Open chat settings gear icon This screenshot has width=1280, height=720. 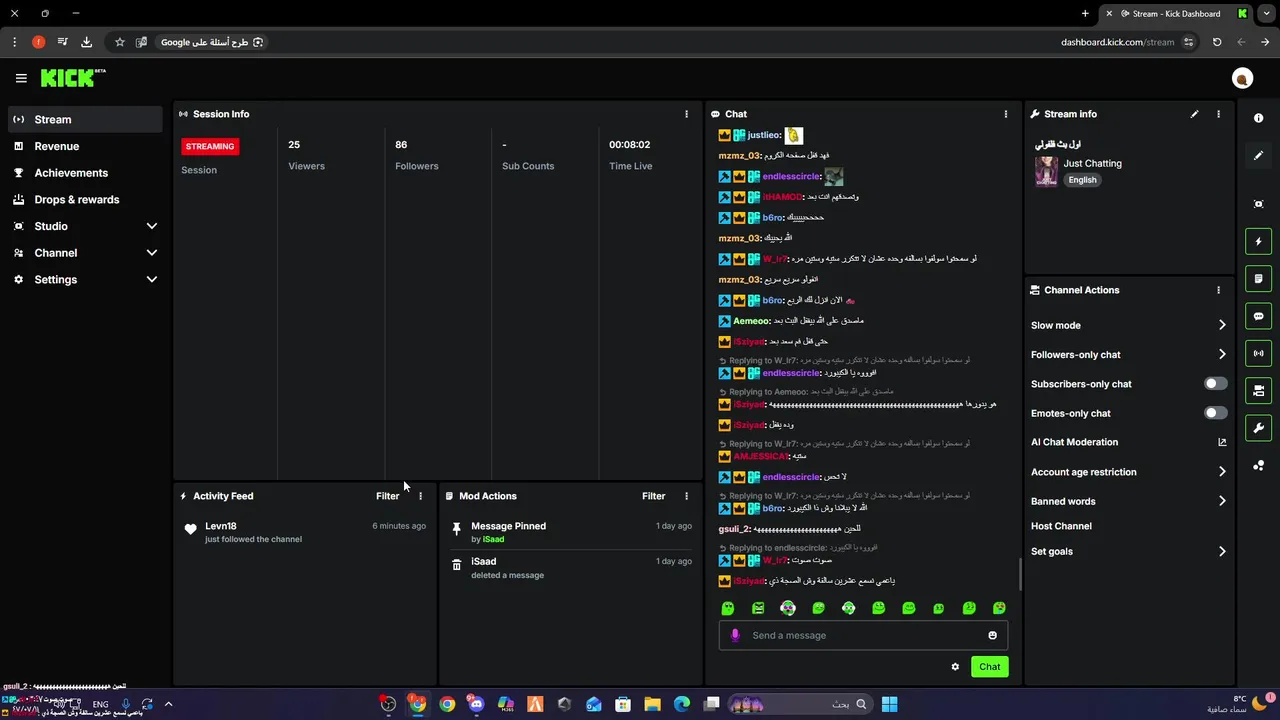955,667
